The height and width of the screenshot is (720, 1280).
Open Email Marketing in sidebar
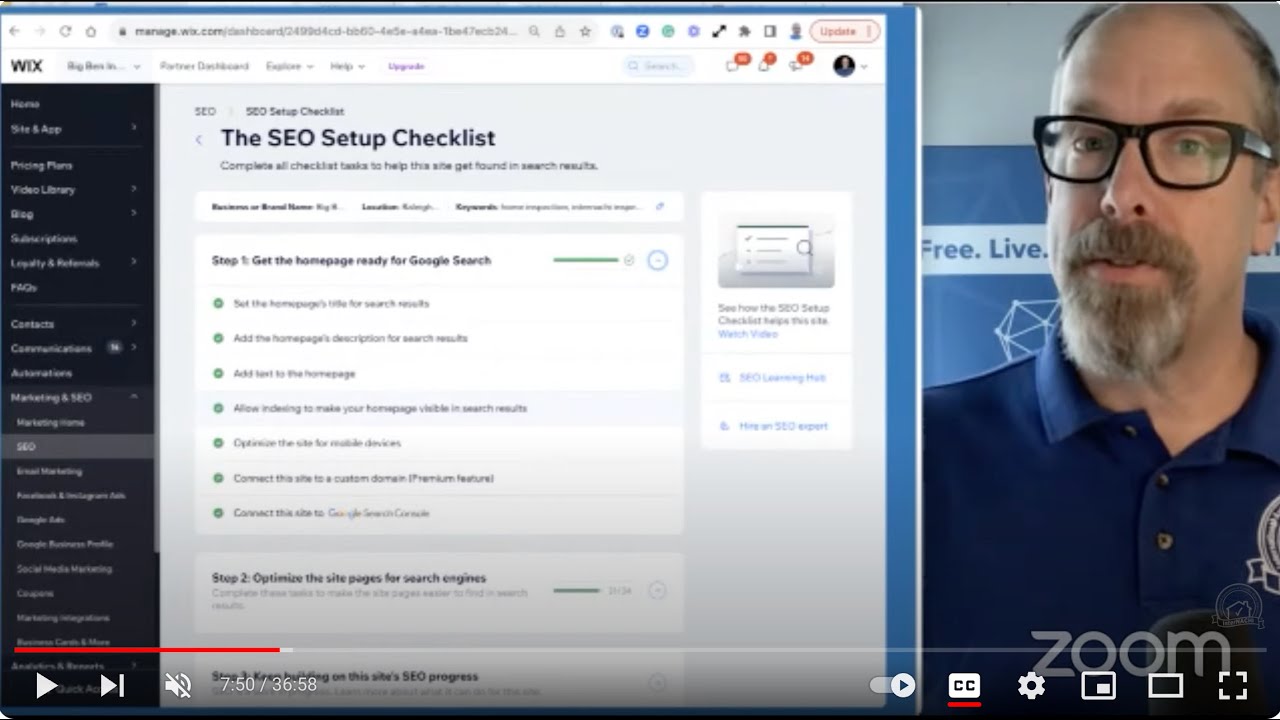tap(49, 471)
